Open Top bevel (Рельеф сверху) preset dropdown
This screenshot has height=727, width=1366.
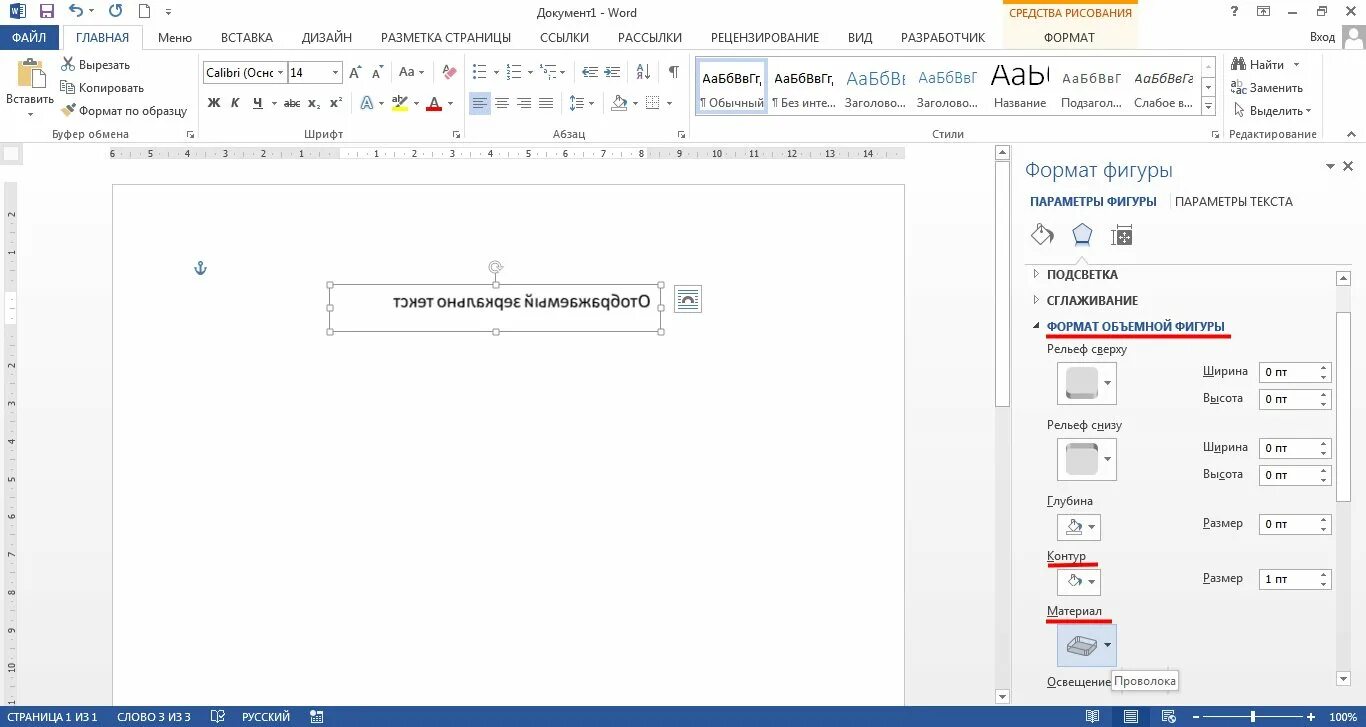pyautogui.click(x=1087, y=383)
